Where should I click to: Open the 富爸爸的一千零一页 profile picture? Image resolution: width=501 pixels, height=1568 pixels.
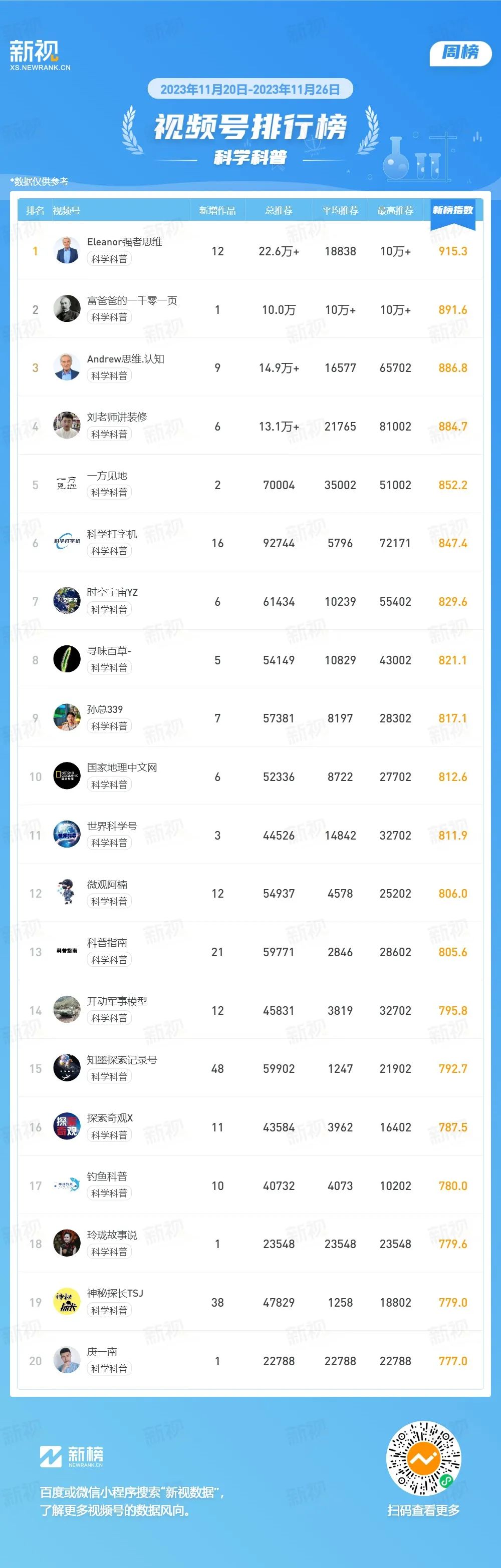pyautogui.click(x=67, y=308)
